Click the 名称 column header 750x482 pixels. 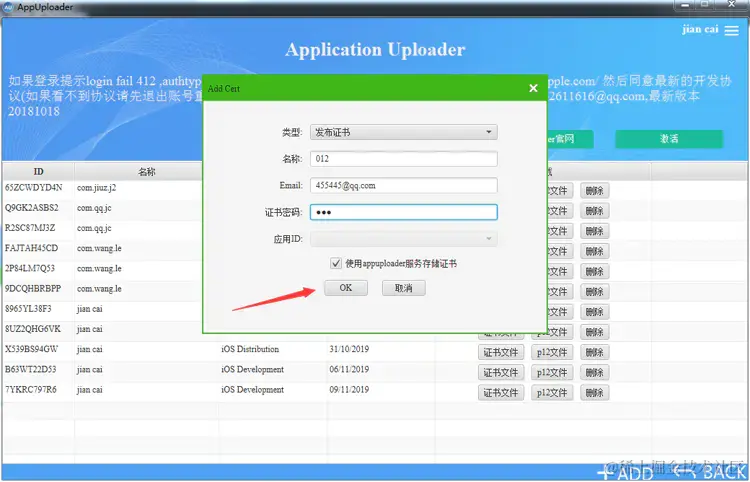146,172
